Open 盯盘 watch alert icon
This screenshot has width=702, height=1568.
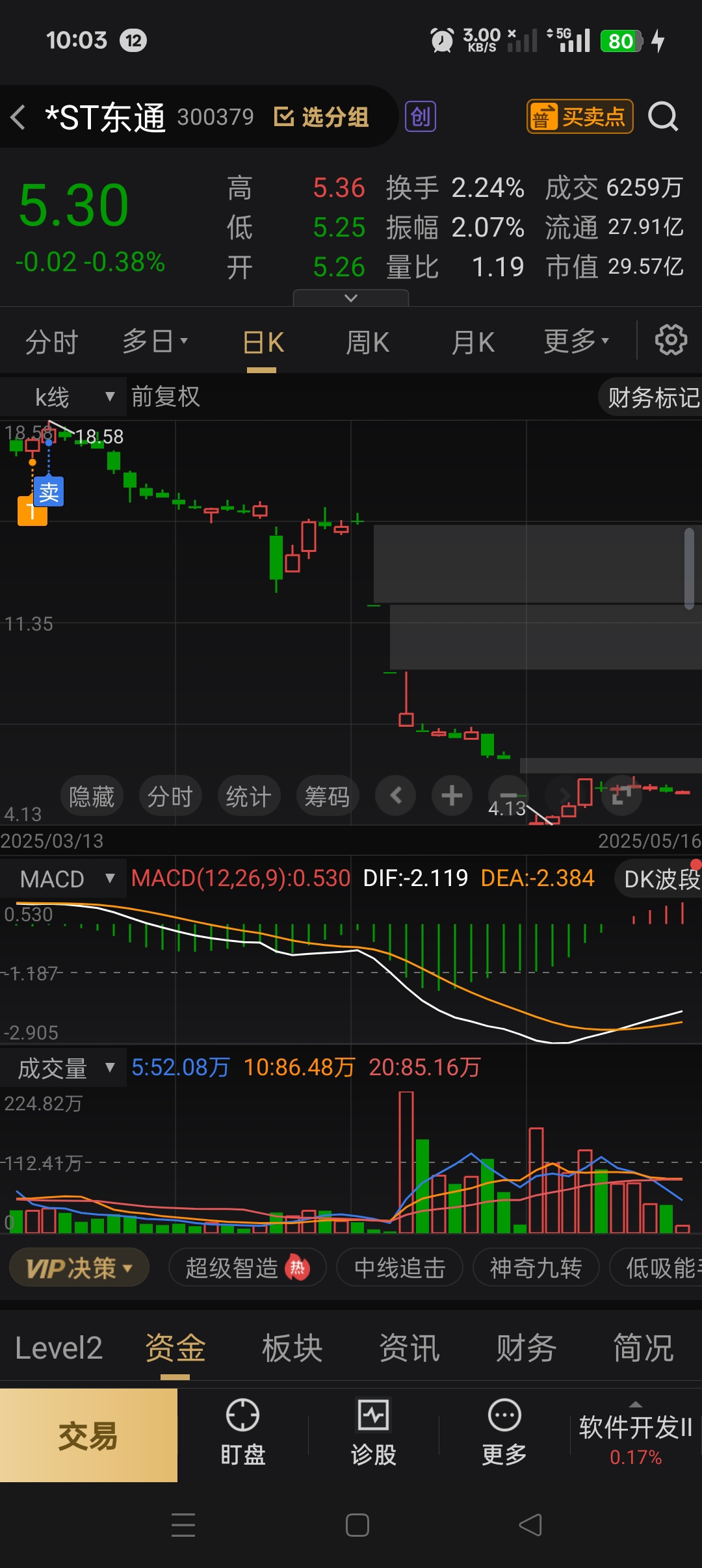coord(242,1432)
